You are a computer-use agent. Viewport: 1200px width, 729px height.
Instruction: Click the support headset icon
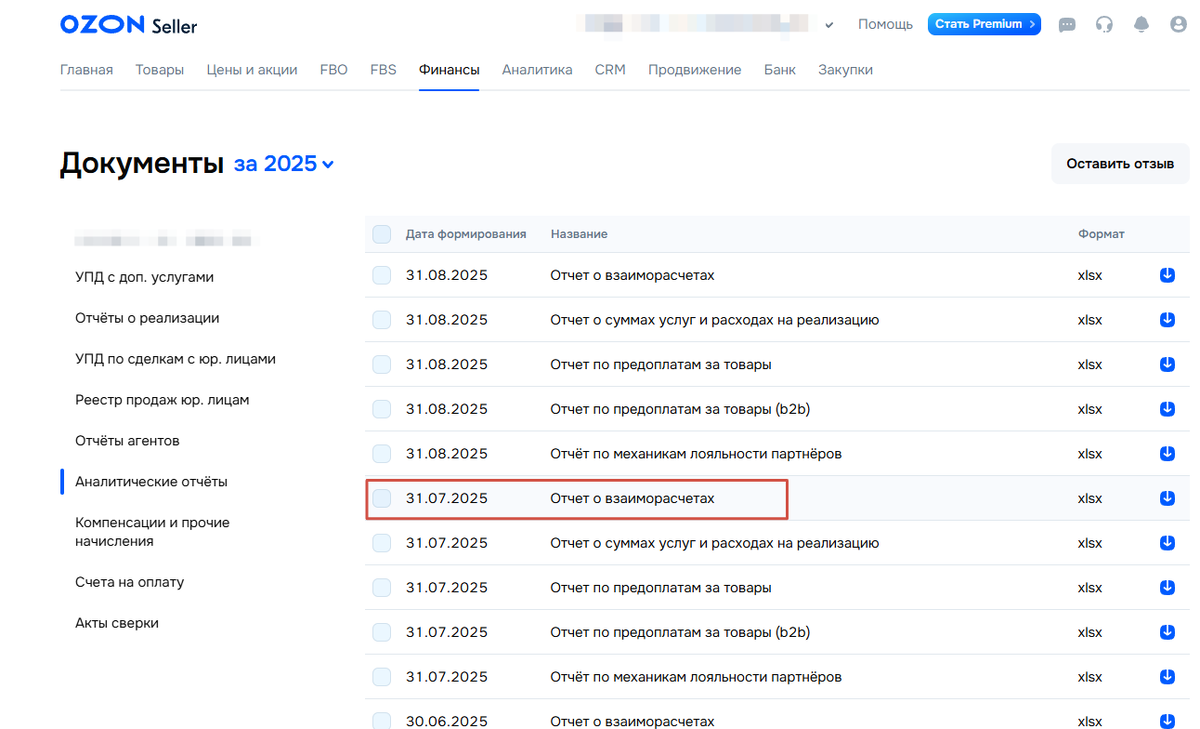point(1104,25)
